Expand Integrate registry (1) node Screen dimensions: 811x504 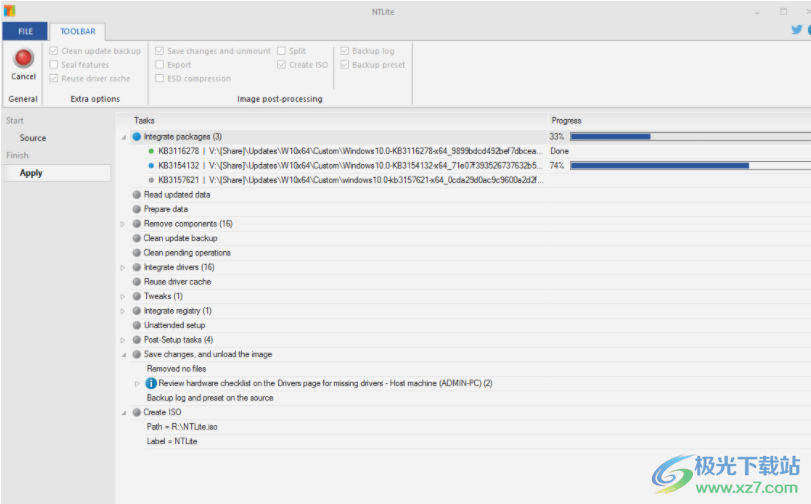[123, 311]
